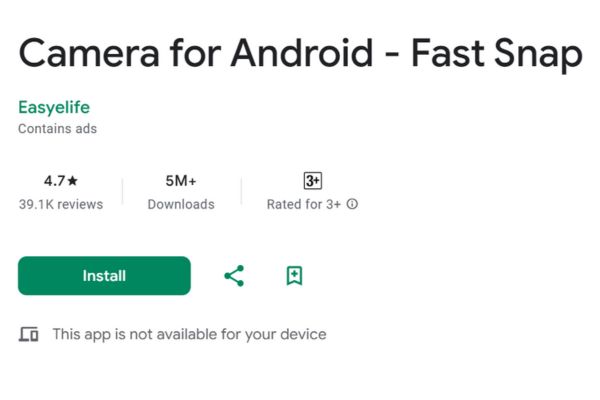The width and height of the screenshot is (600, 400).
Task: Click the star beside the 4.7 rating
Action: (x=72, y=180)
